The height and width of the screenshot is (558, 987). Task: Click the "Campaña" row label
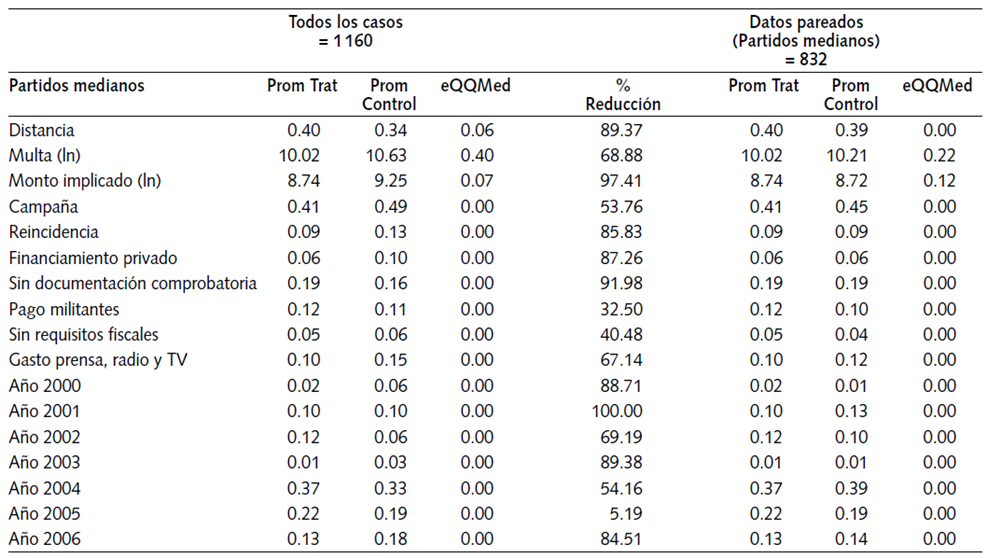point(43,207)
